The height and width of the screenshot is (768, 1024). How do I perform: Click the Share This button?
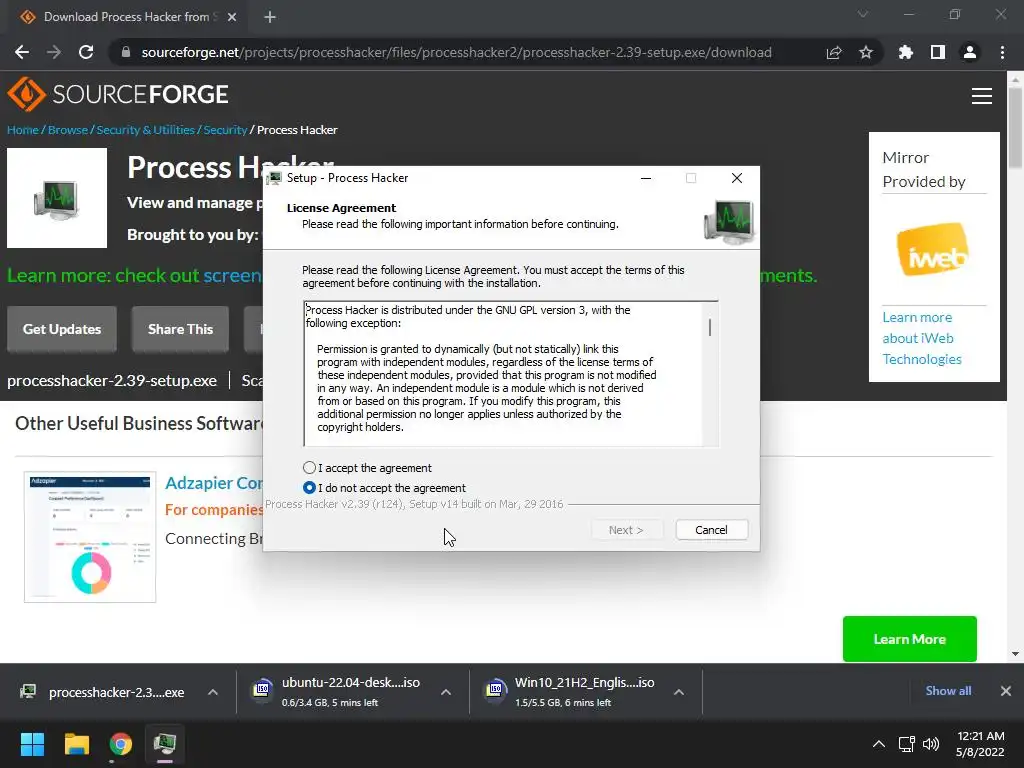click(x=180, y=329)
